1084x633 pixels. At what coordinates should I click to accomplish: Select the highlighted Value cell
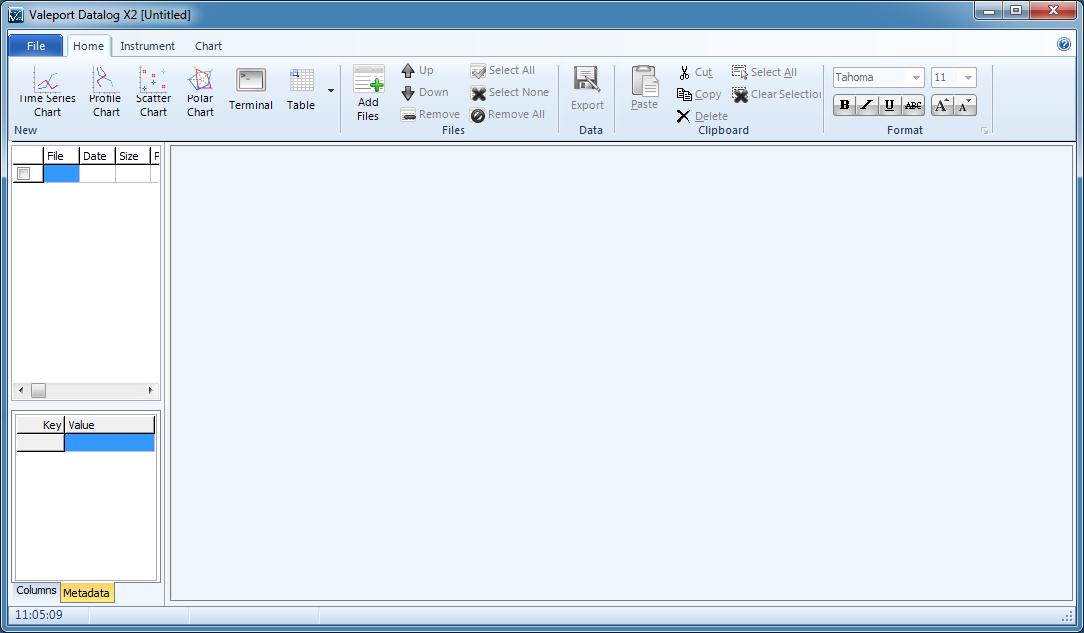click(x=110, y=443)
